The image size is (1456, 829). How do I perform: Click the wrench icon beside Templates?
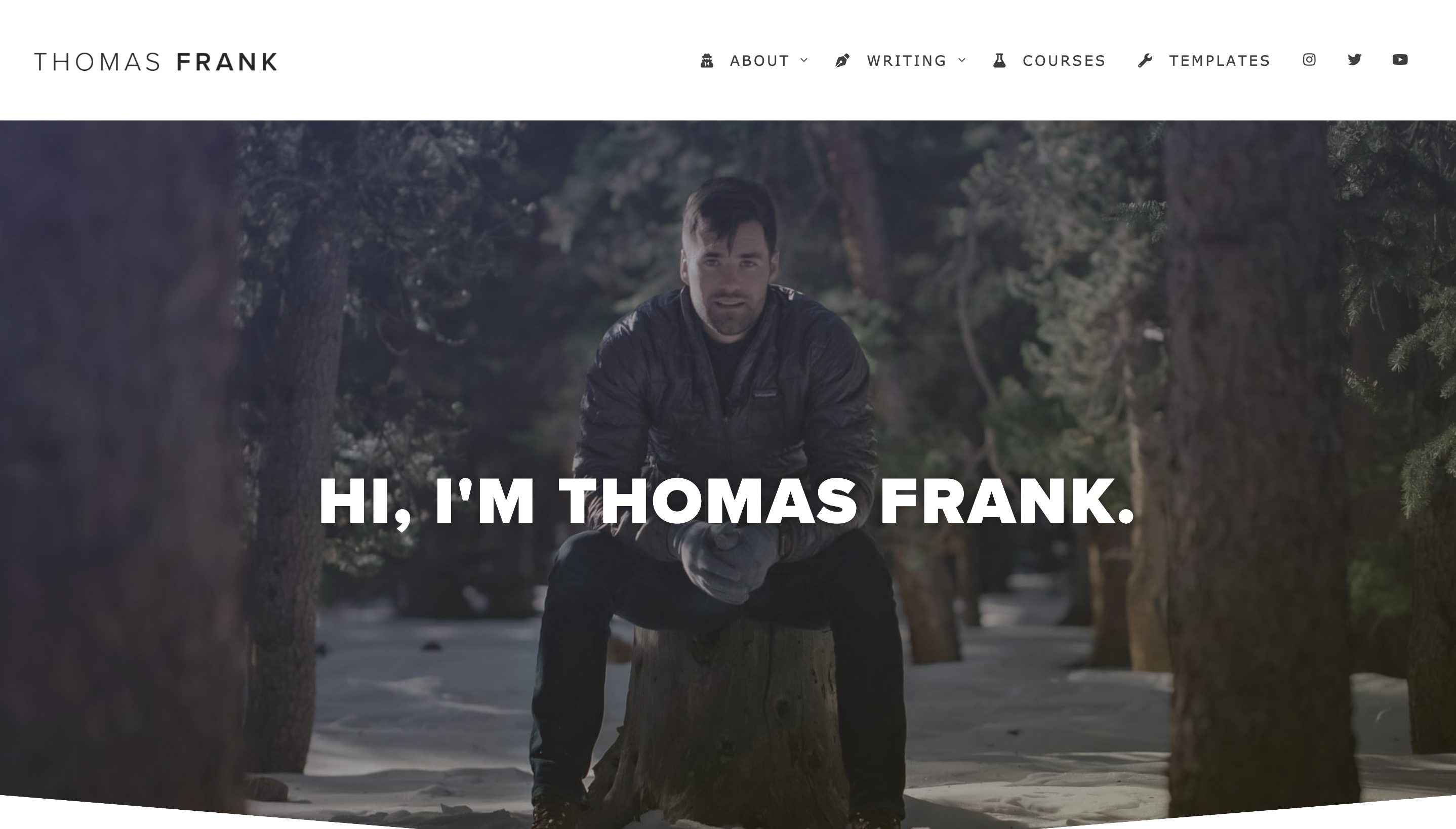point(1145,60)
